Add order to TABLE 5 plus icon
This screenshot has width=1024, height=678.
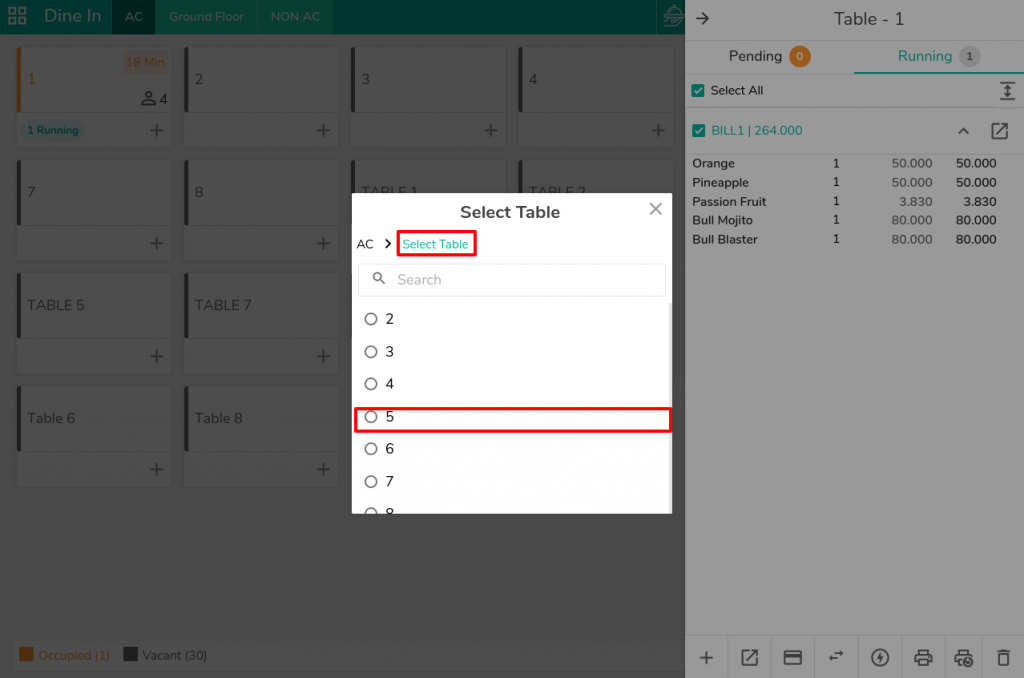pyautogui.click(x=156, y=356)
